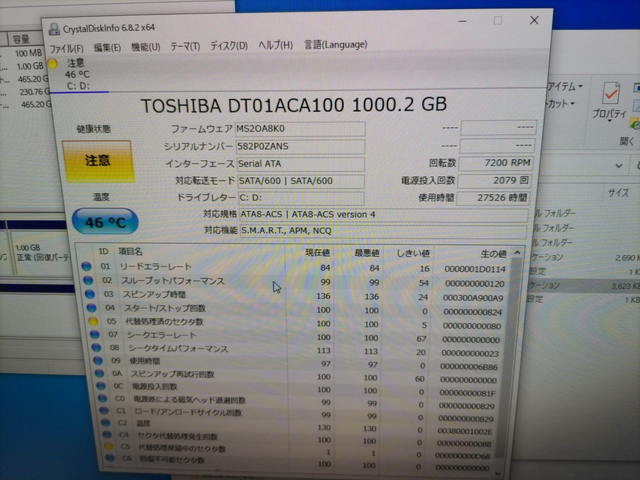Click the SATA/600 transfer mode field
The image size is (640, 480).
pos(301,181)
